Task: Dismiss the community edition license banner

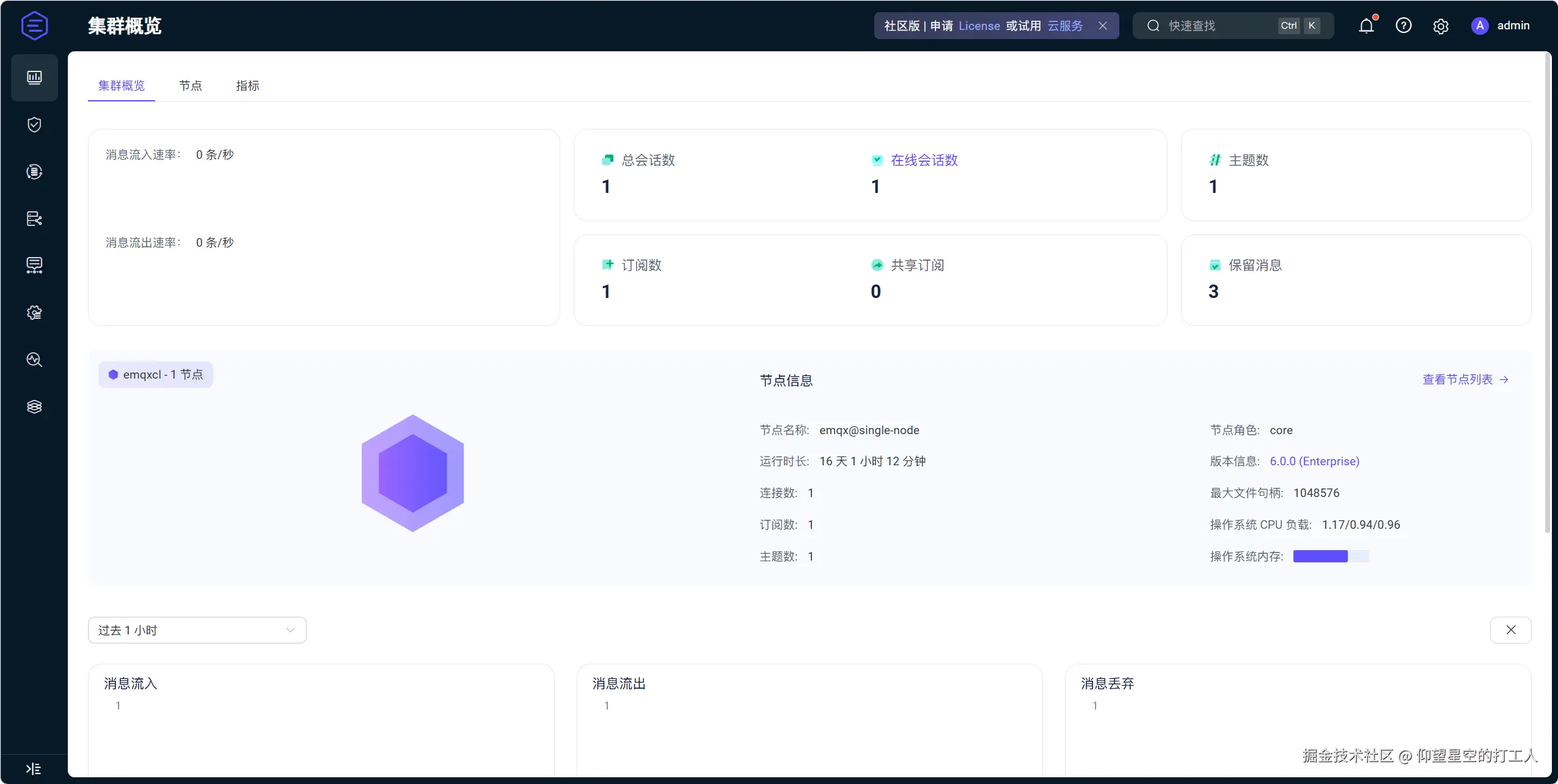Action: point(1103,26)
